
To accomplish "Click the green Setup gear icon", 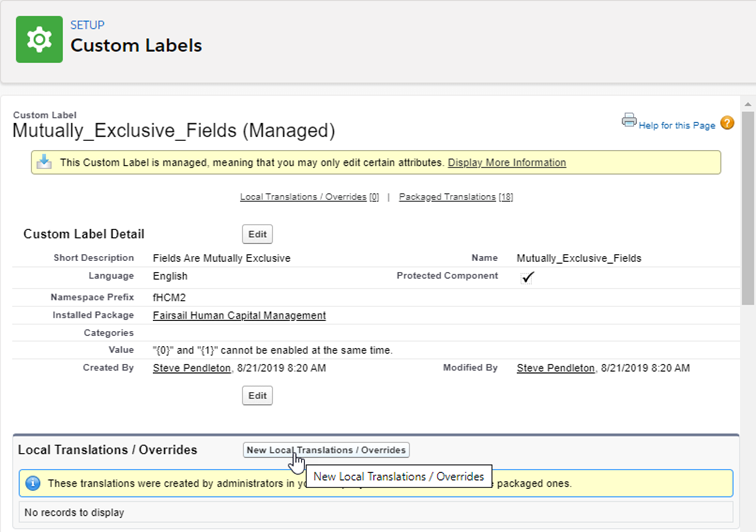I will click(39, 39).
